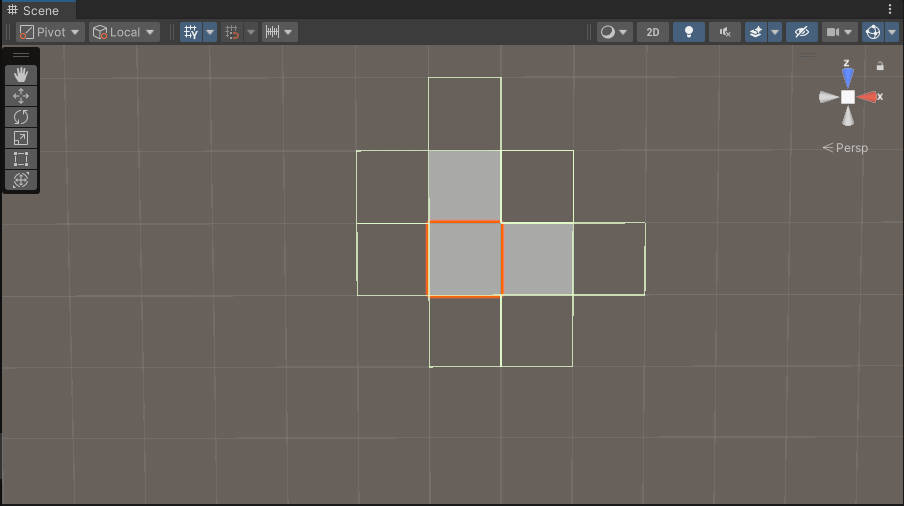Toggle scene lighting bulb

688,32
